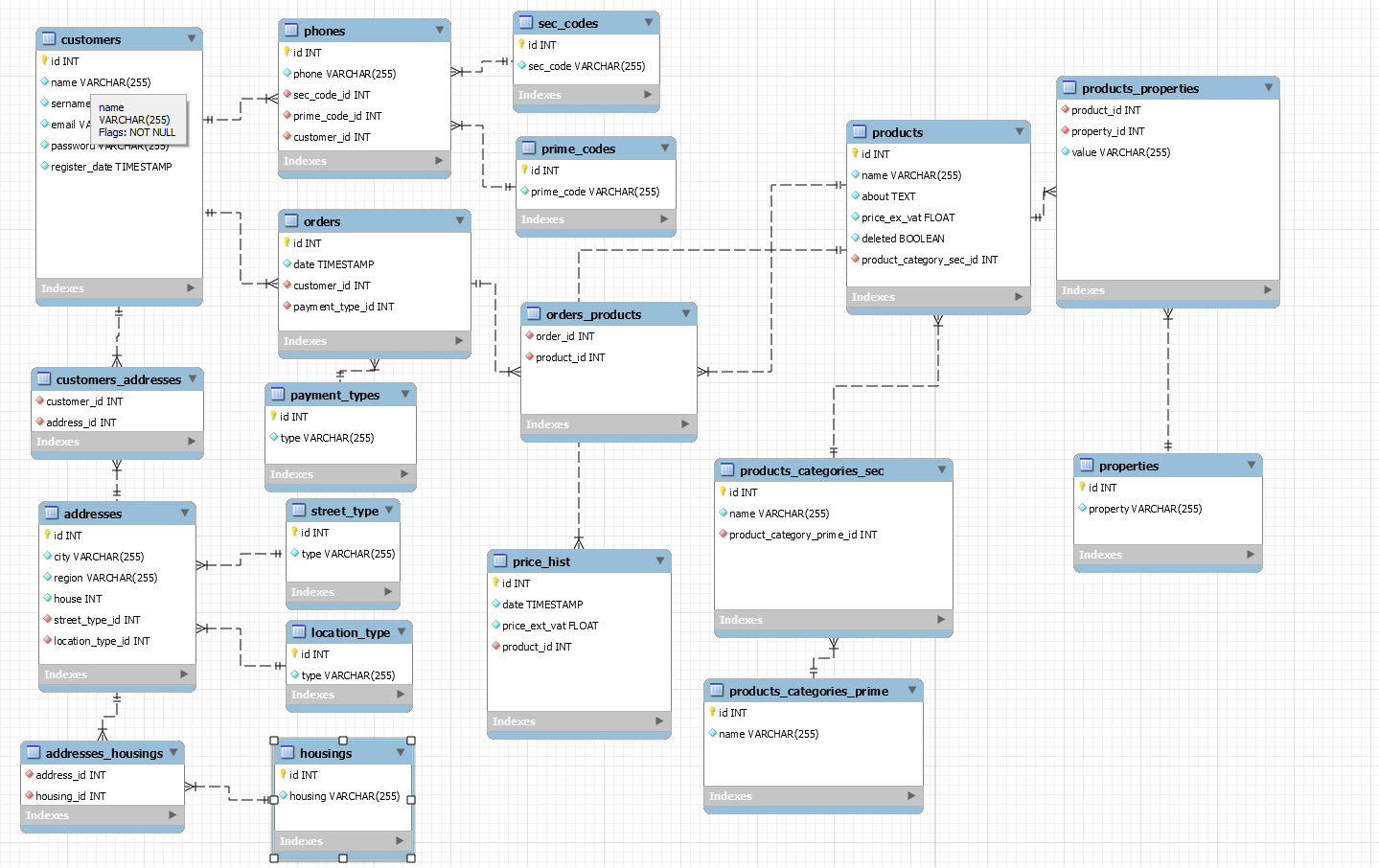Collapse the properties table header arrow
Image resolution: width=1379 pixels, height=868 pixels.
pyautogui.click(x=1252, y=465)
